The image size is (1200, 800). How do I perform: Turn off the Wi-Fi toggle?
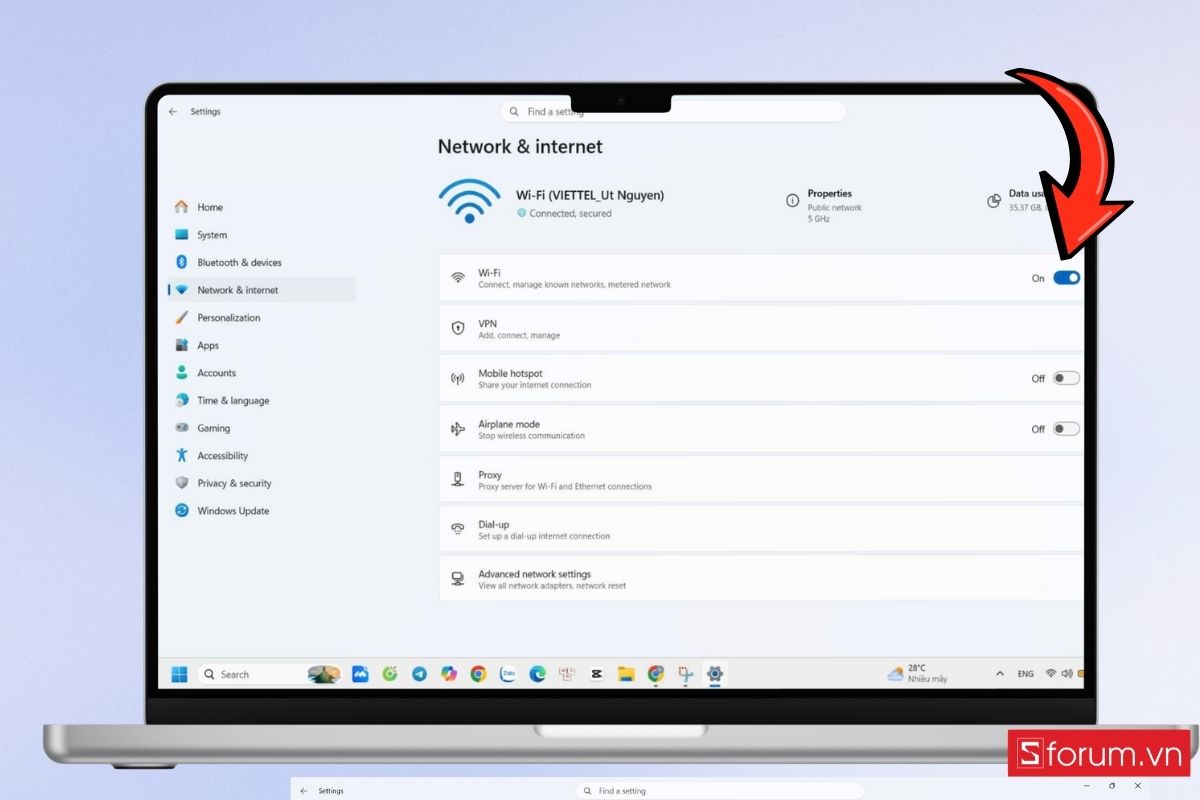click(1066, 278)
